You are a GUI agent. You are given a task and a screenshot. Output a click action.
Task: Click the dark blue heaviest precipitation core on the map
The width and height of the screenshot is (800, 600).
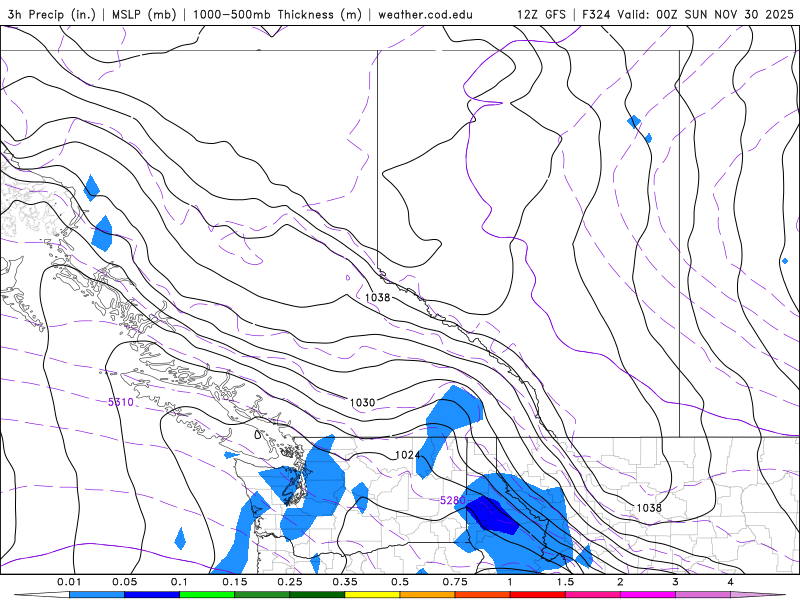coord(494,515)
